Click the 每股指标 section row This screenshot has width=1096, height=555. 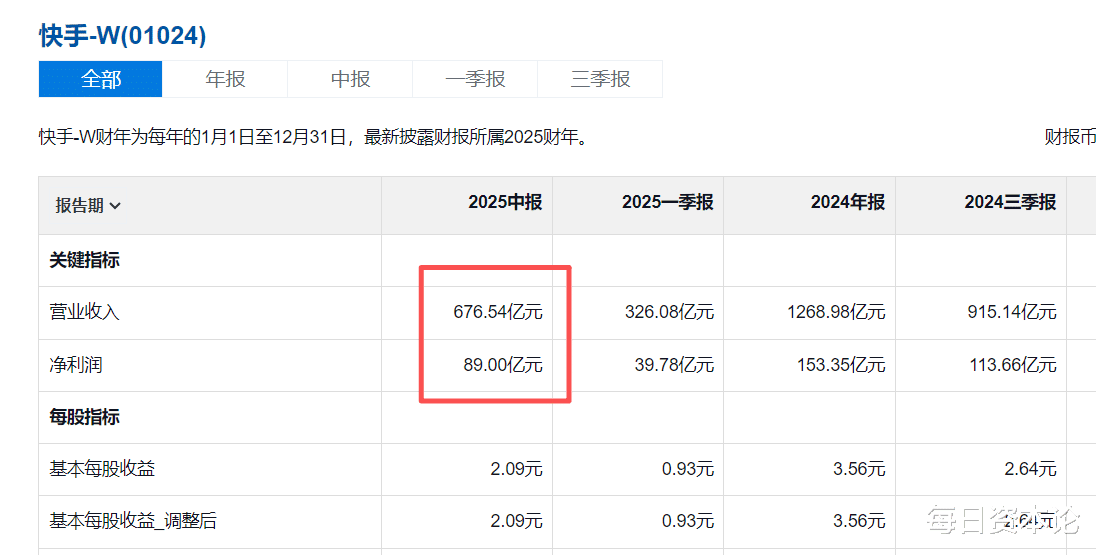tap(85, 417)
